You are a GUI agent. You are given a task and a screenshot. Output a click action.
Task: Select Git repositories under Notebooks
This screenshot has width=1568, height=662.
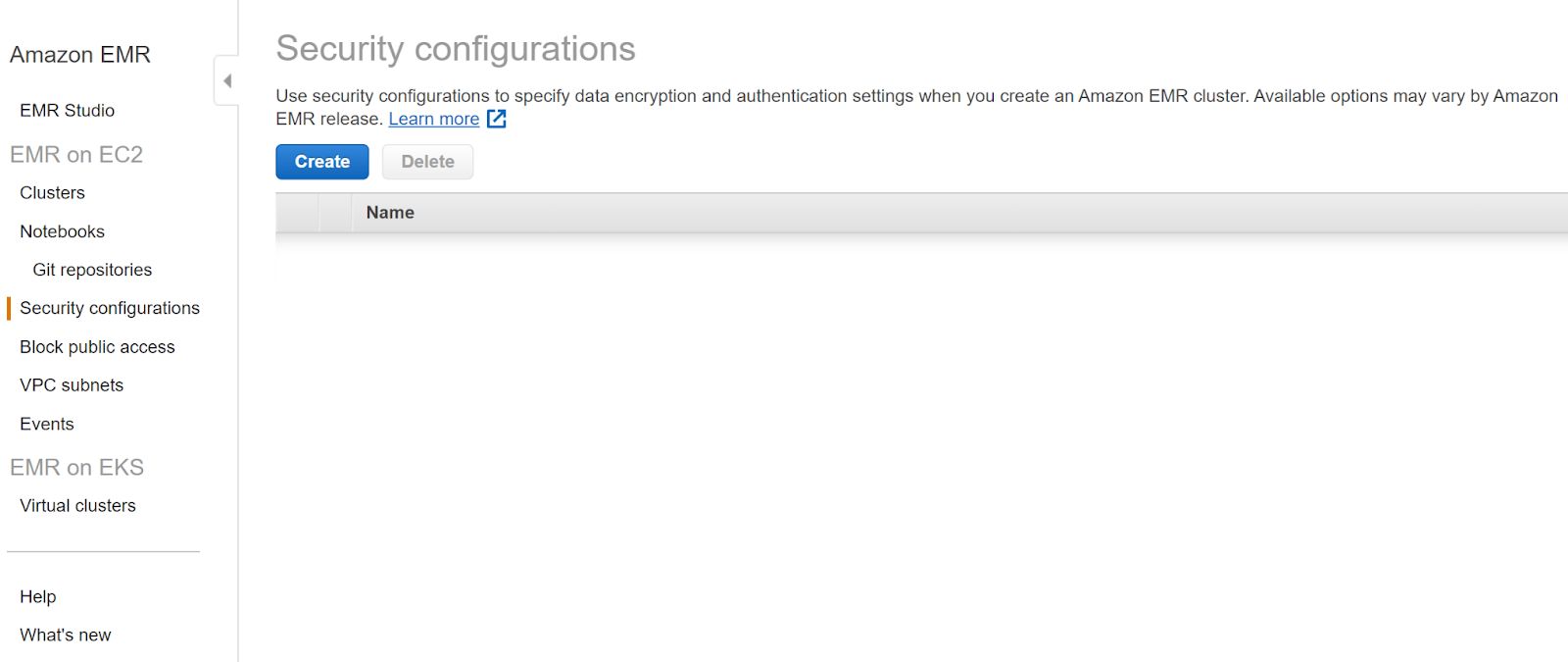pyautogui.click(x=92, y=270)
